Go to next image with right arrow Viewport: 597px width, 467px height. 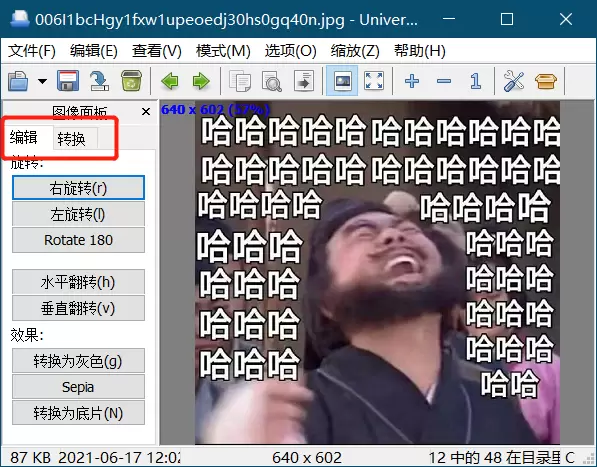pyautogui.click(x=201, y=81)
